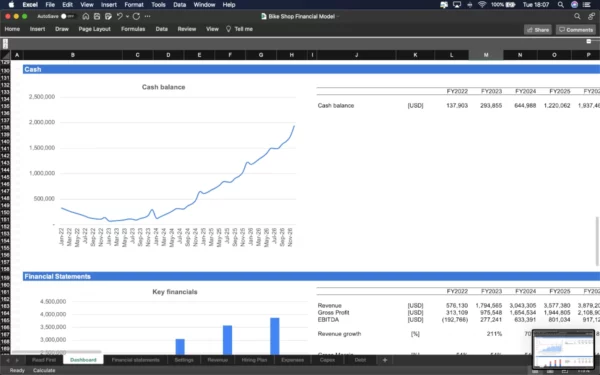Click outline level 1 grouping button
The width and height of the screenshot is (600, 375).
[5, 41]
